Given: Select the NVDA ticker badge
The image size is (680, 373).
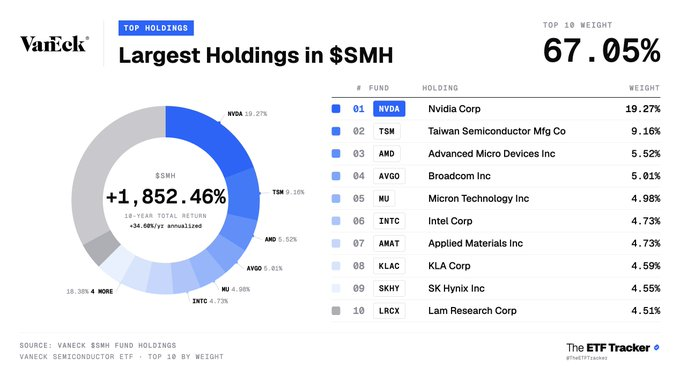Looking at the screenshot, I should pyautogui.click(x=389, y=109).
